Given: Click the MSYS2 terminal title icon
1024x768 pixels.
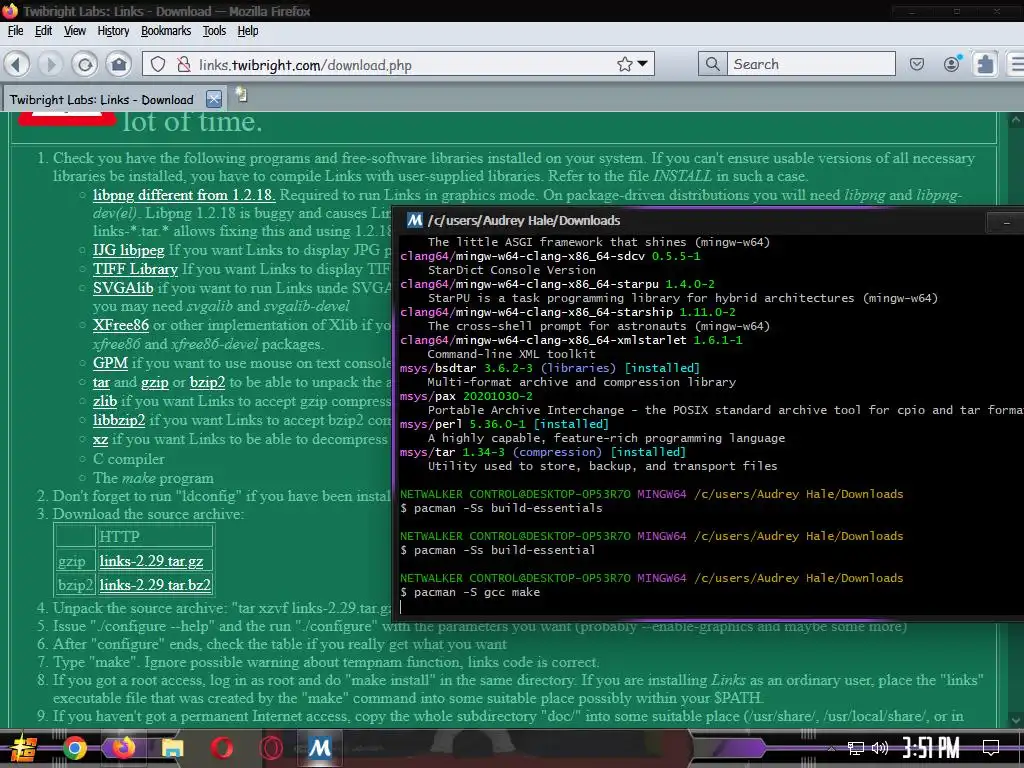Looking at the screenshot, I should click(415, 220).
